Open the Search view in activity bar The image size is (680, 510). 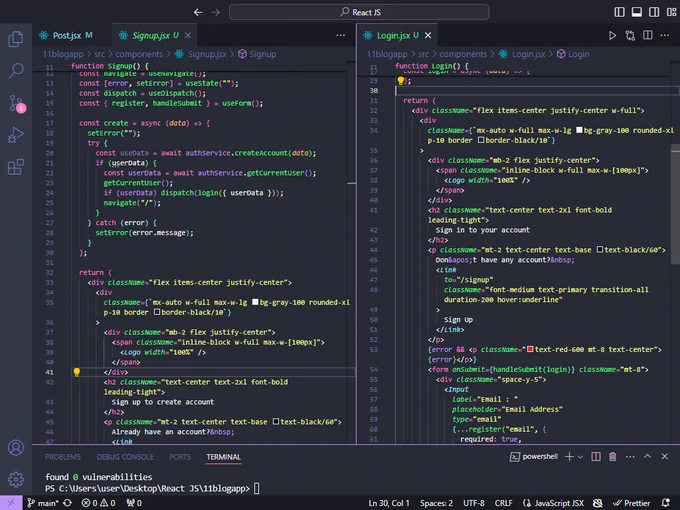click(x=16, y=70)
